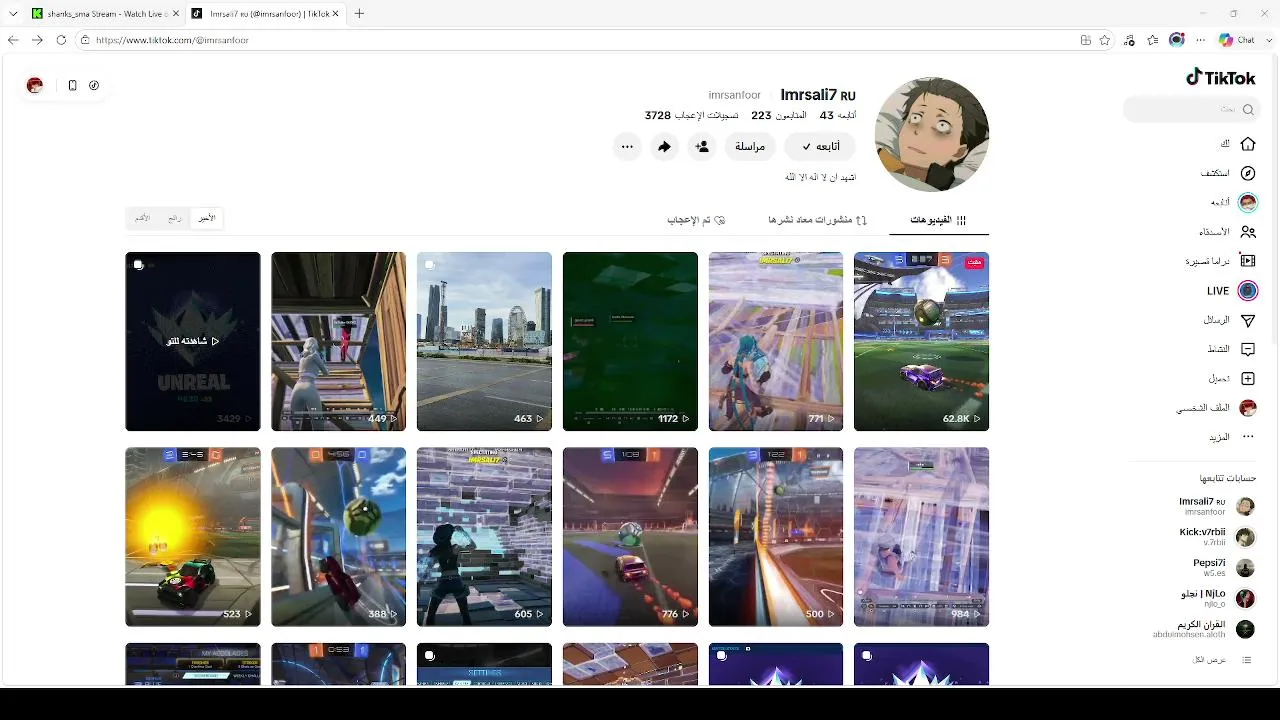Viewport: 1280px width, 720px height.
Task: Click the browser forward arrow
Action: [37, 40]
